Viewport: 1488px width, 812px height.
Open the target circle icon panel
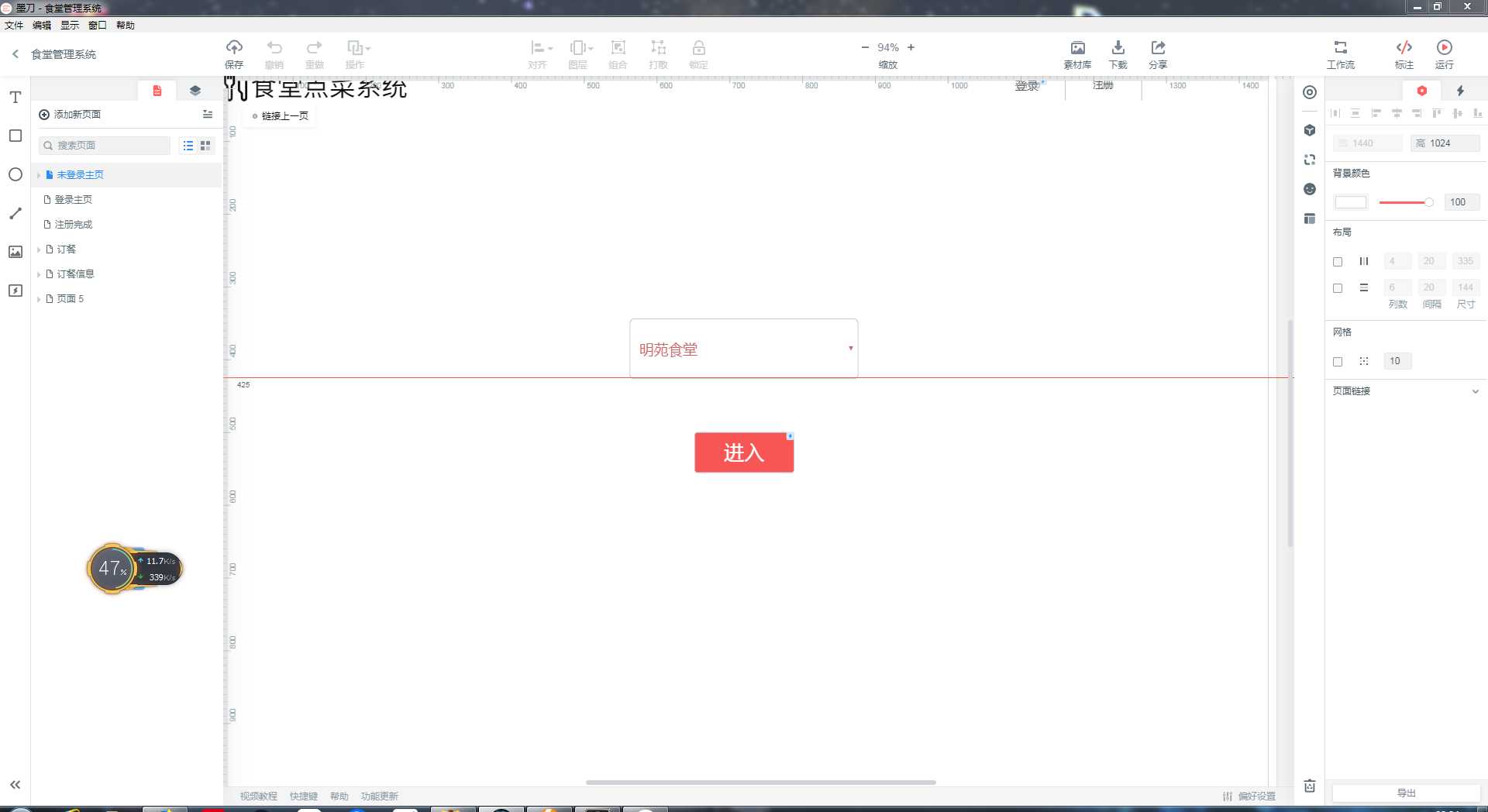[x=1310, y=92]
